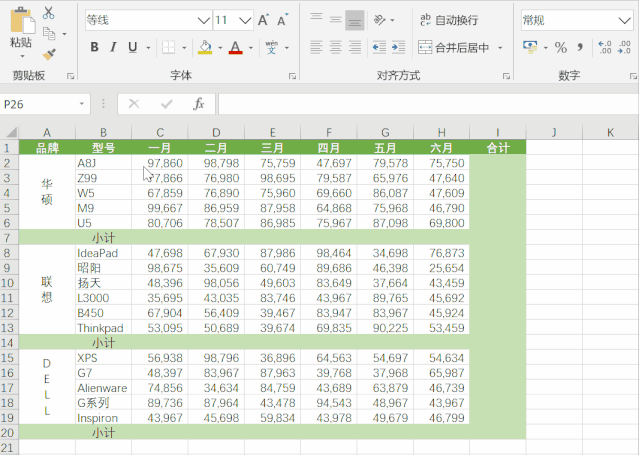Click cell containing IdeaPad

(104, 253)
